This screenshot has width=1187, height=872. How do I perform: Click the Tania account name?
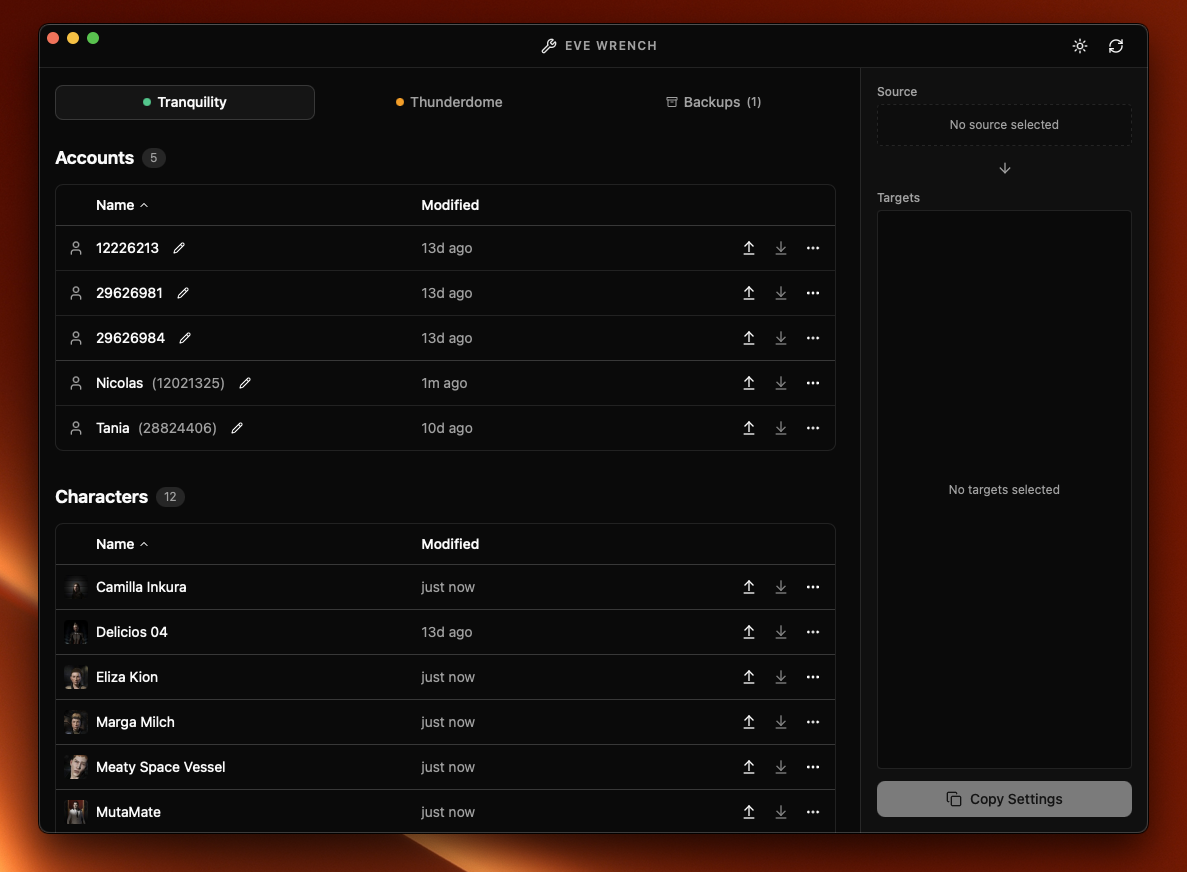(x=113, y=428)
